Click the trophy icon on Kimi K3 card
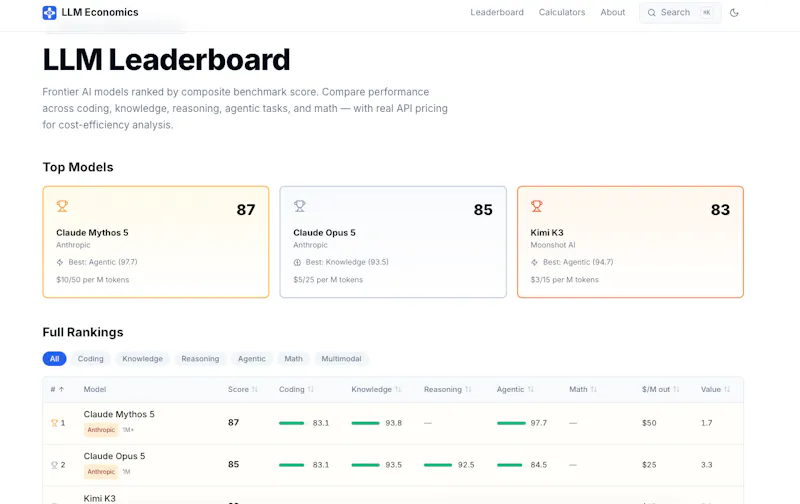 pos(536,206)
